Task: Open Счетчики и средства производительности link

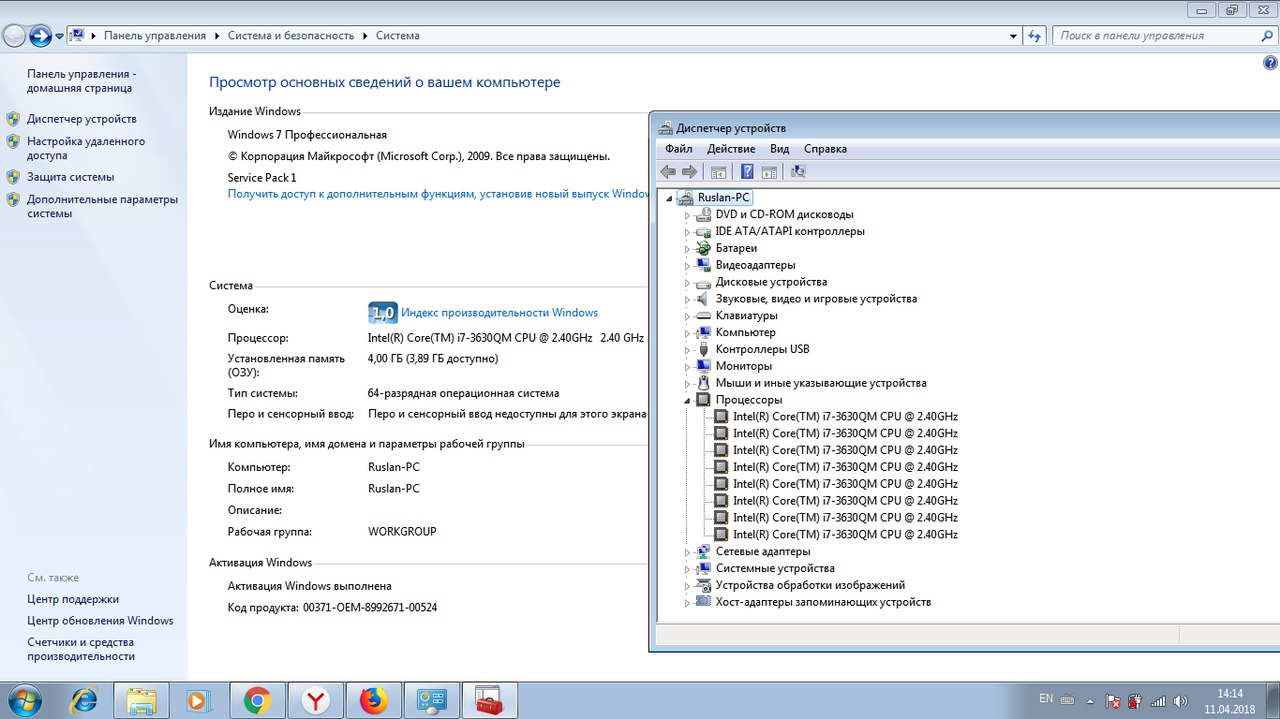Action: pyautogui.click(x=81, y=649)
